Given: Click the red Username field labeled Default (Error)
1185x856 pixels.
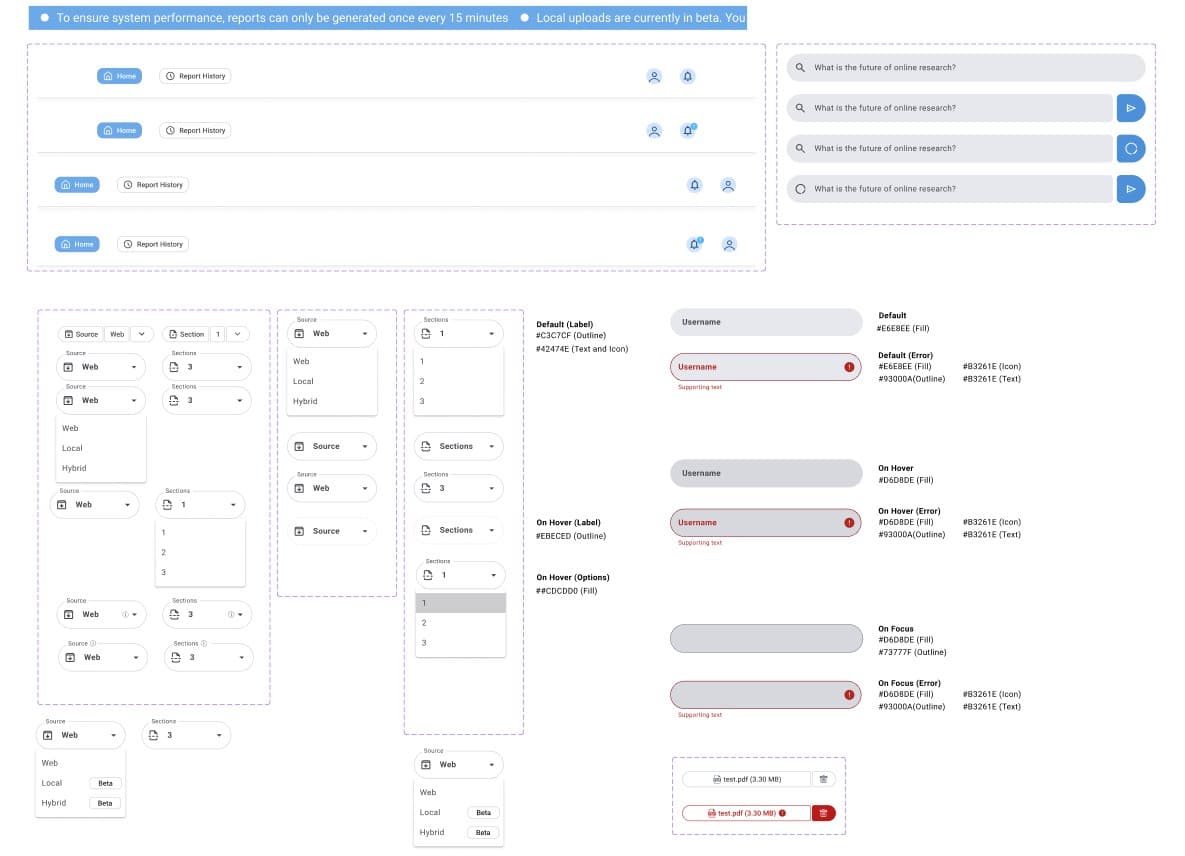Looking at the screenshot, I should 766,367.
